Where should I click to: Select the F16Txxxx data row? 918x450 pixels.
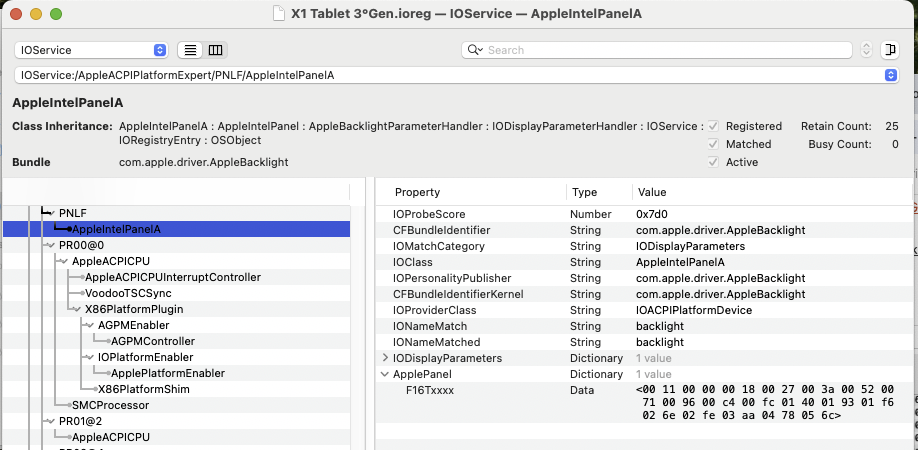(x=644, y=403)
